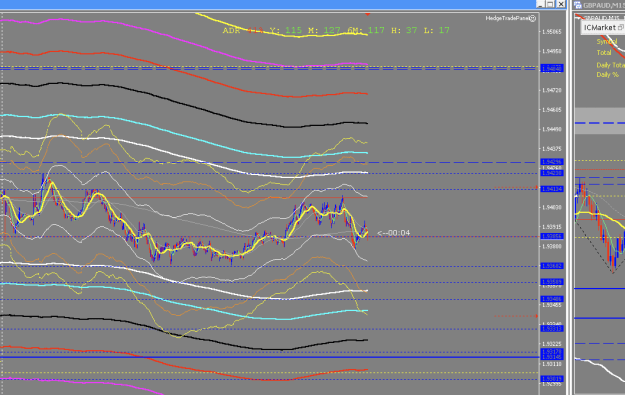The height and width of the screenshot is (395, 625).
Task: Click the blue 1.93019 level price tag
Action: [552, 379]
